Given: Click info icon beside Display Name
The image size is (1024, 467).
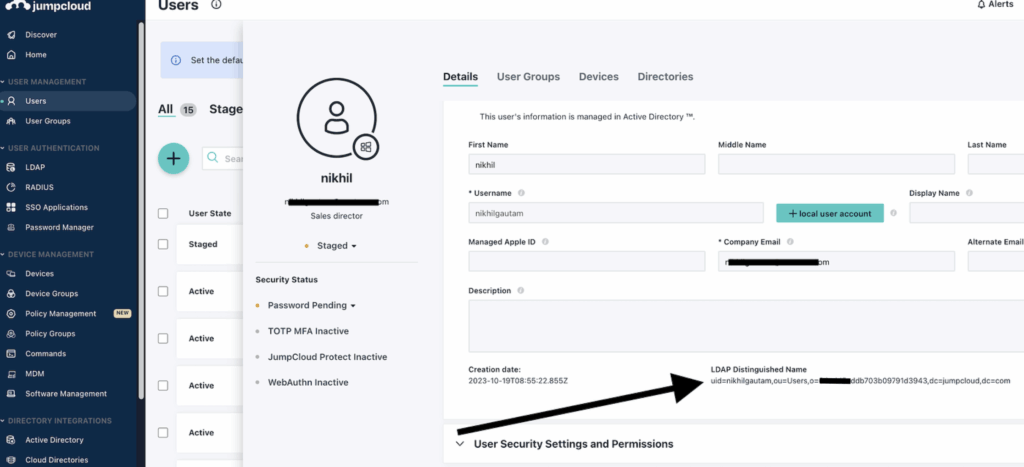Looking at the screenshot, I should [x=969, y=193].
